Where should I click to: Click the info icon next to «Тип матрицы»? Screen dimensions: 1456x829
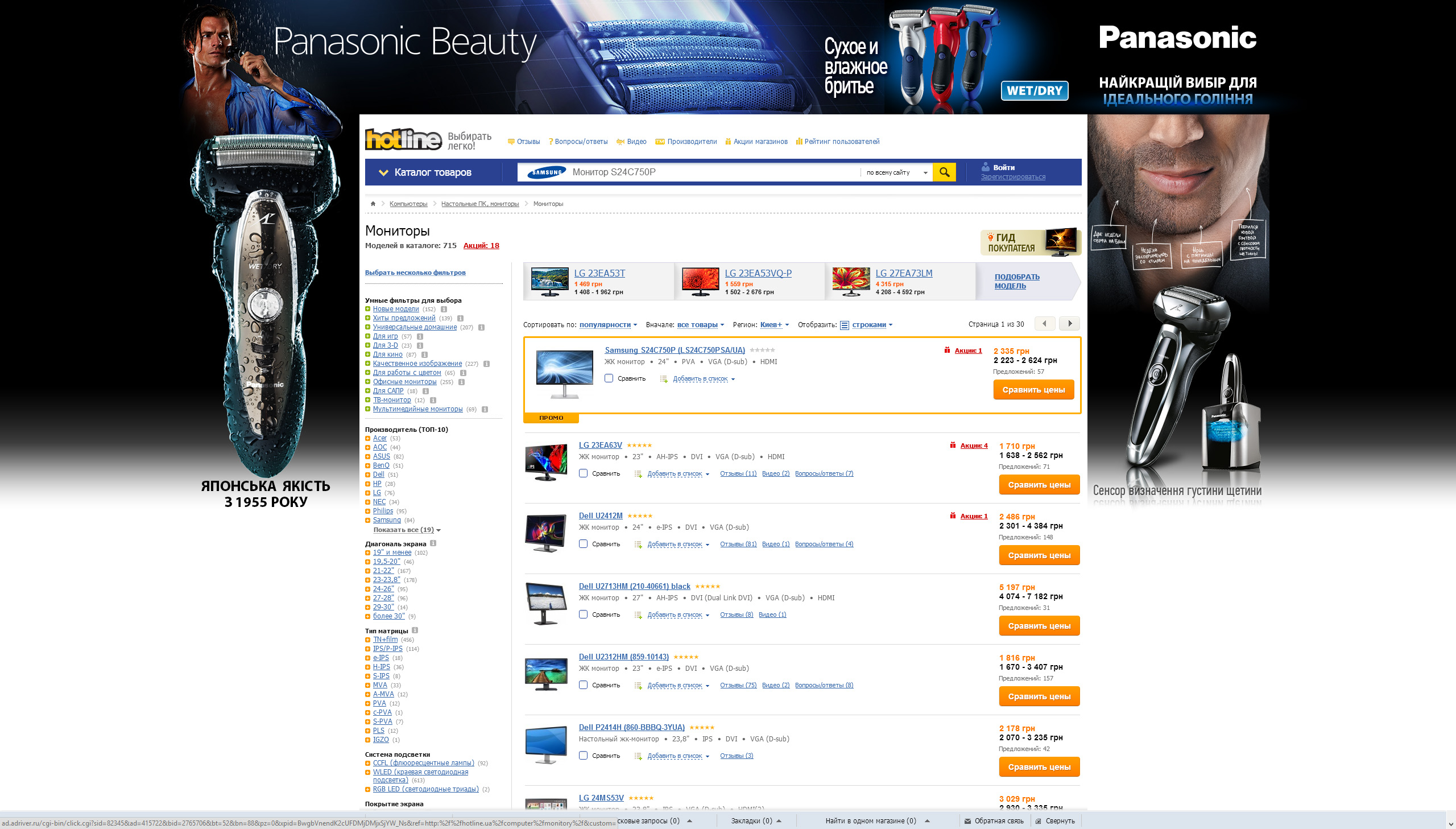413,630
